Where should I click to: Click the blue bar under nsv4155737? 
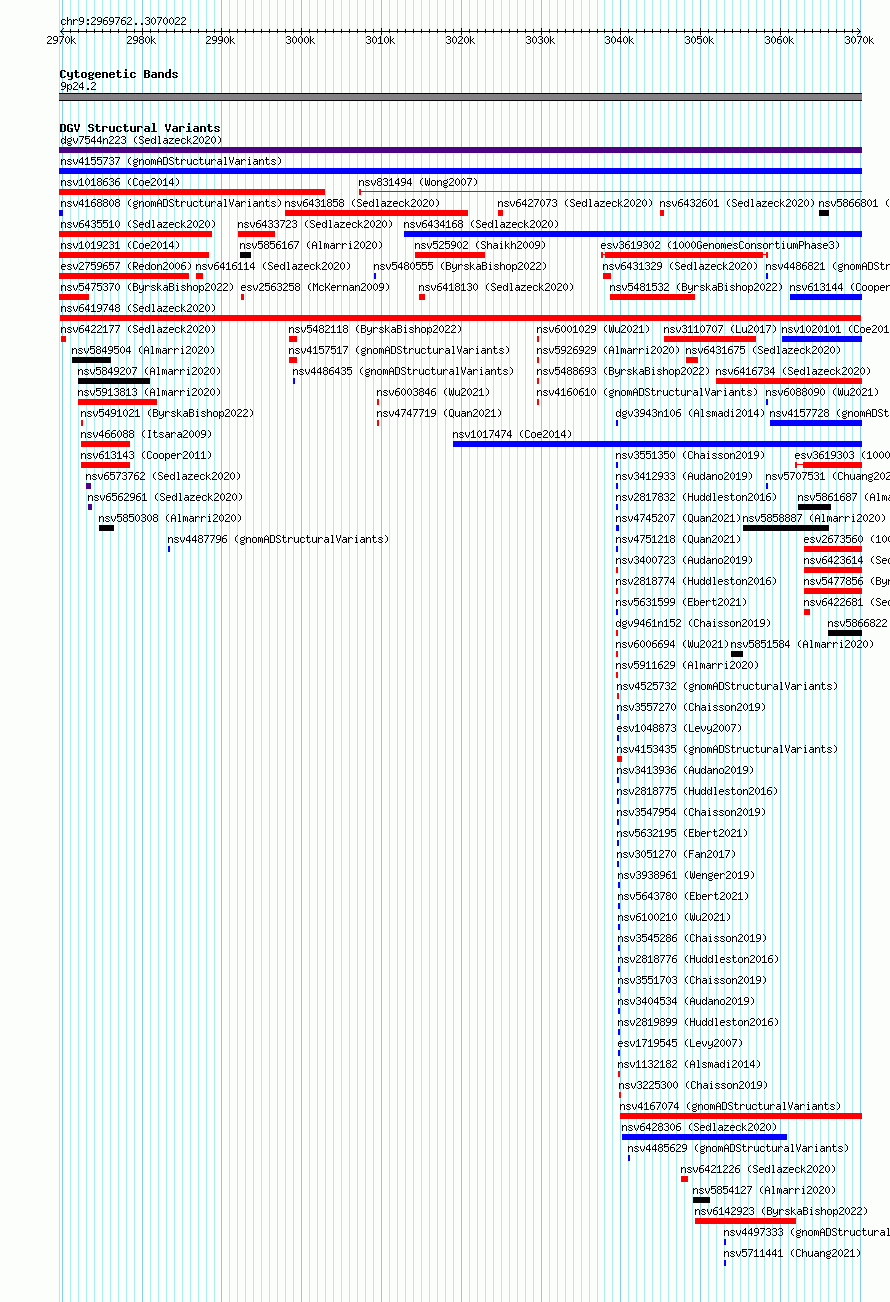(461, 171)
